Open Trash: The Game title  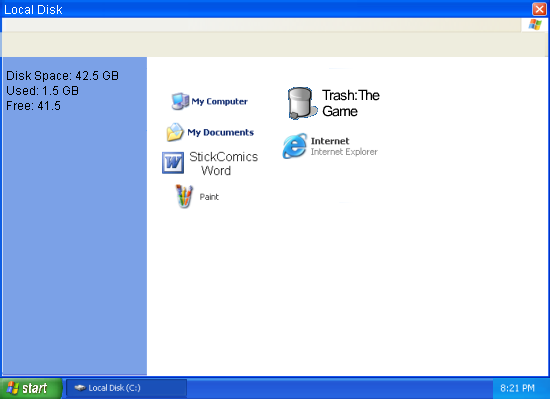pyautogui.click(x=351, y=103)
